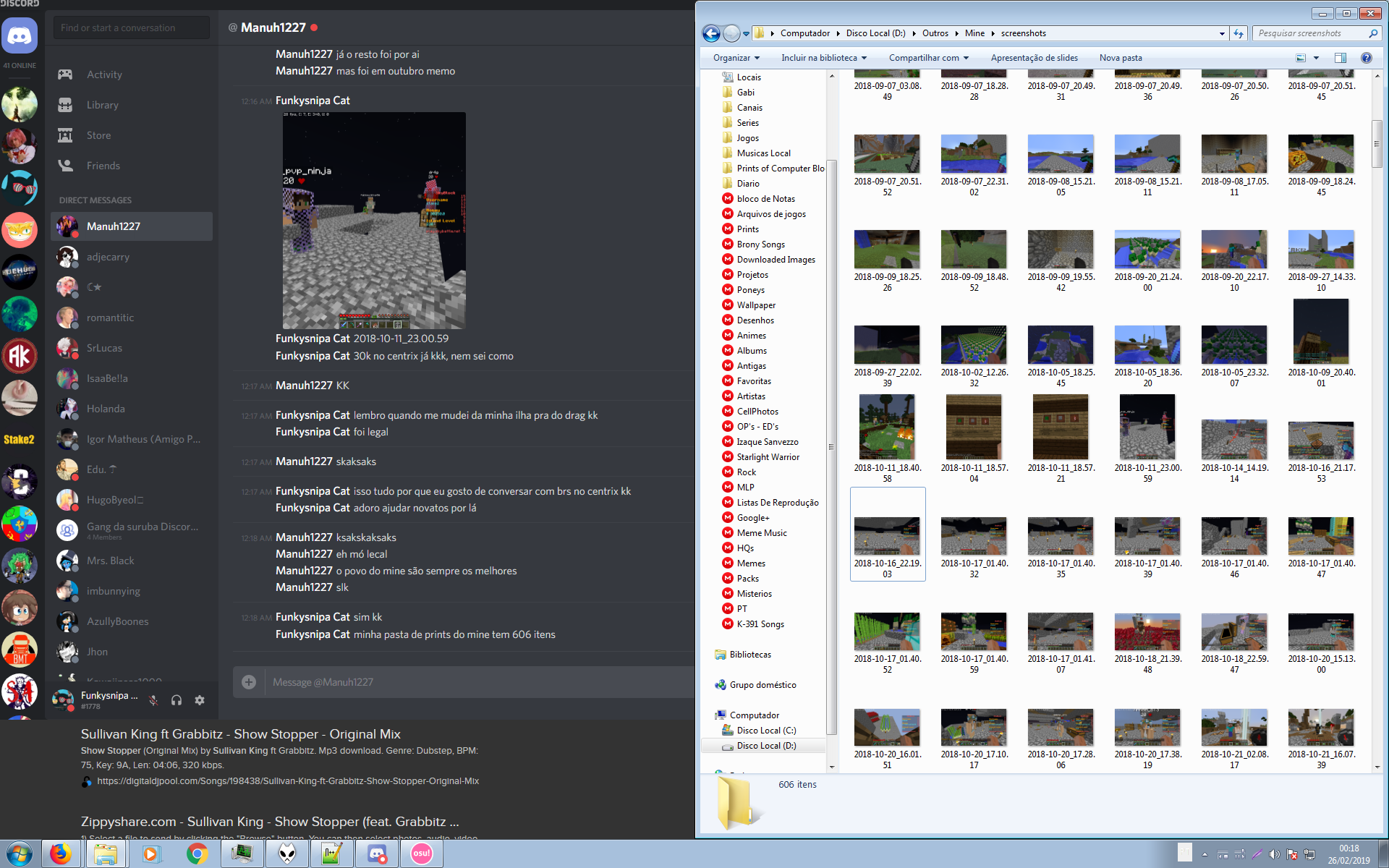Open direct message with SrLucas
The height and width of the screenshot is (868, 1389).
click(x=131, y=348)
